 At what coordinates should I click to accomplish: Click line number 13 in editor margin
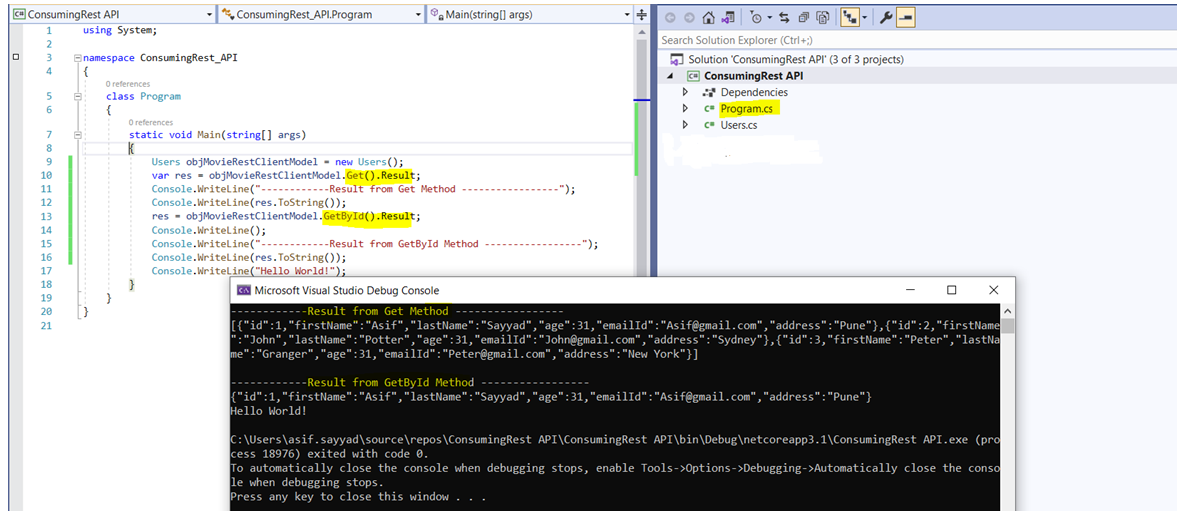pos(46,216)
